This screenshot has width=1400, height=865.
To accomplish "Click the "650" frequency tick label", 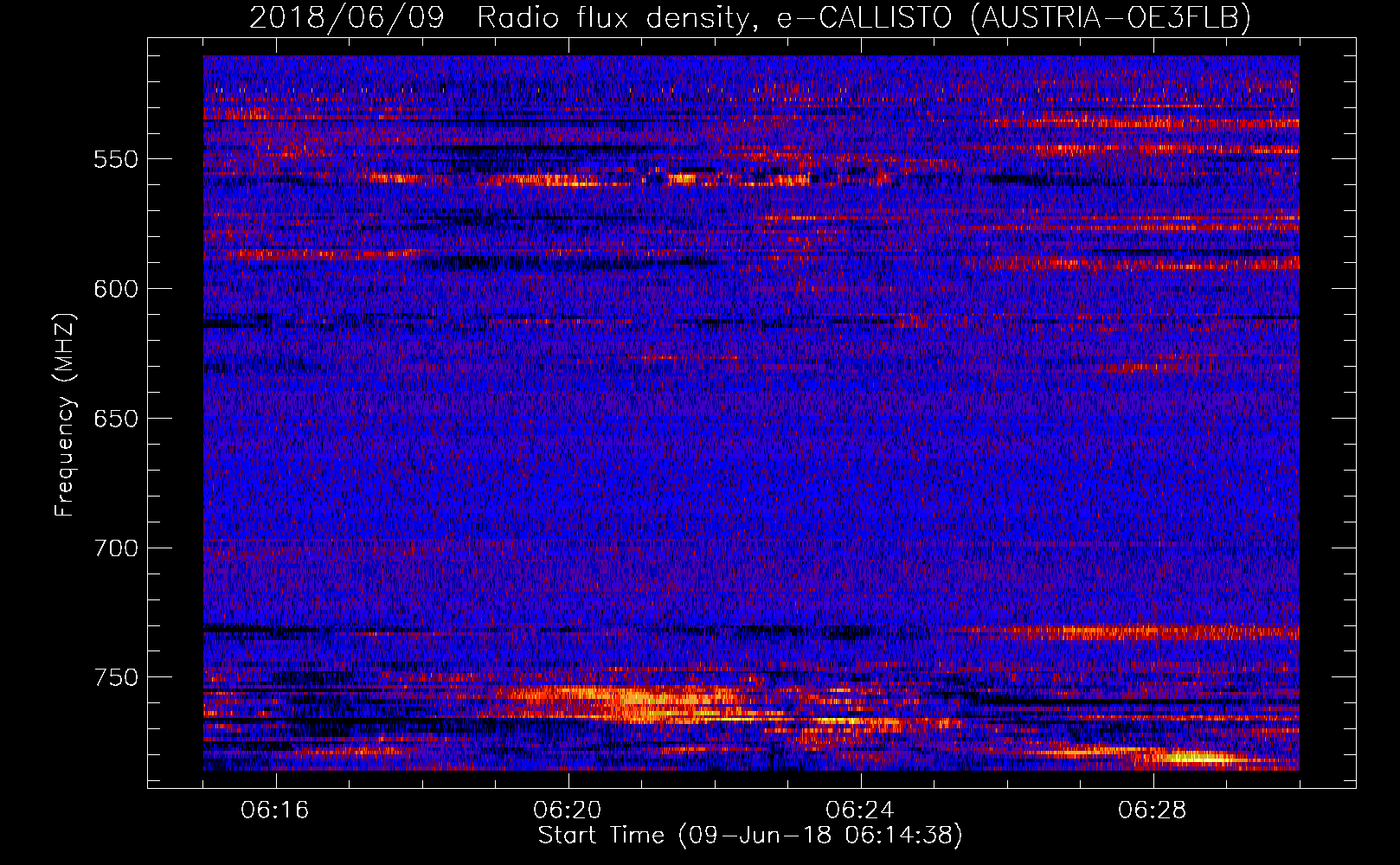I will pos(115,419).
